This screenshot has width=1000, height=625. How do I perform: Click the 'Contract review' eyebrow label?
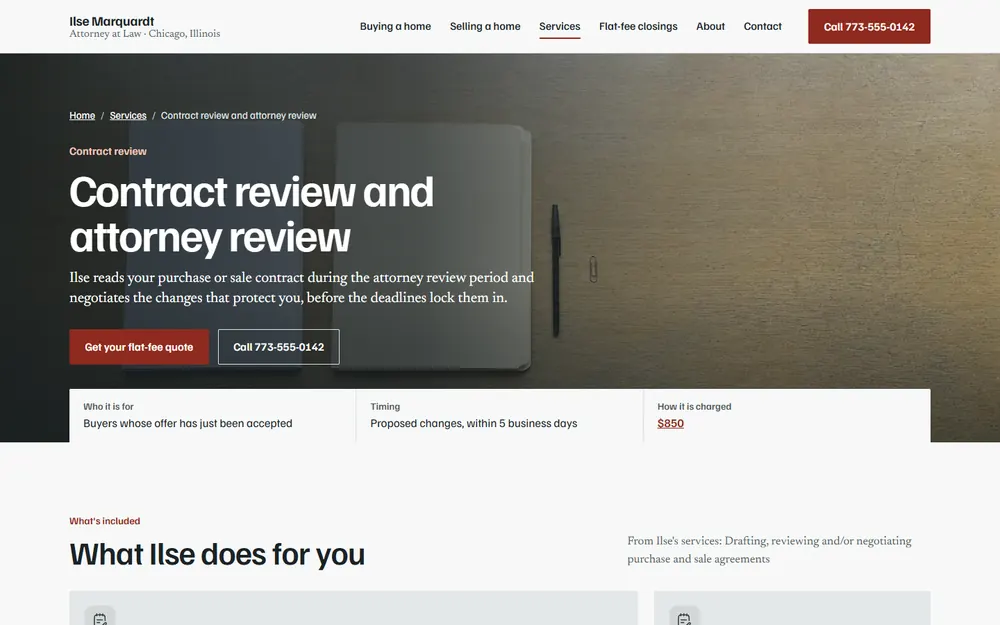(108, 151)
